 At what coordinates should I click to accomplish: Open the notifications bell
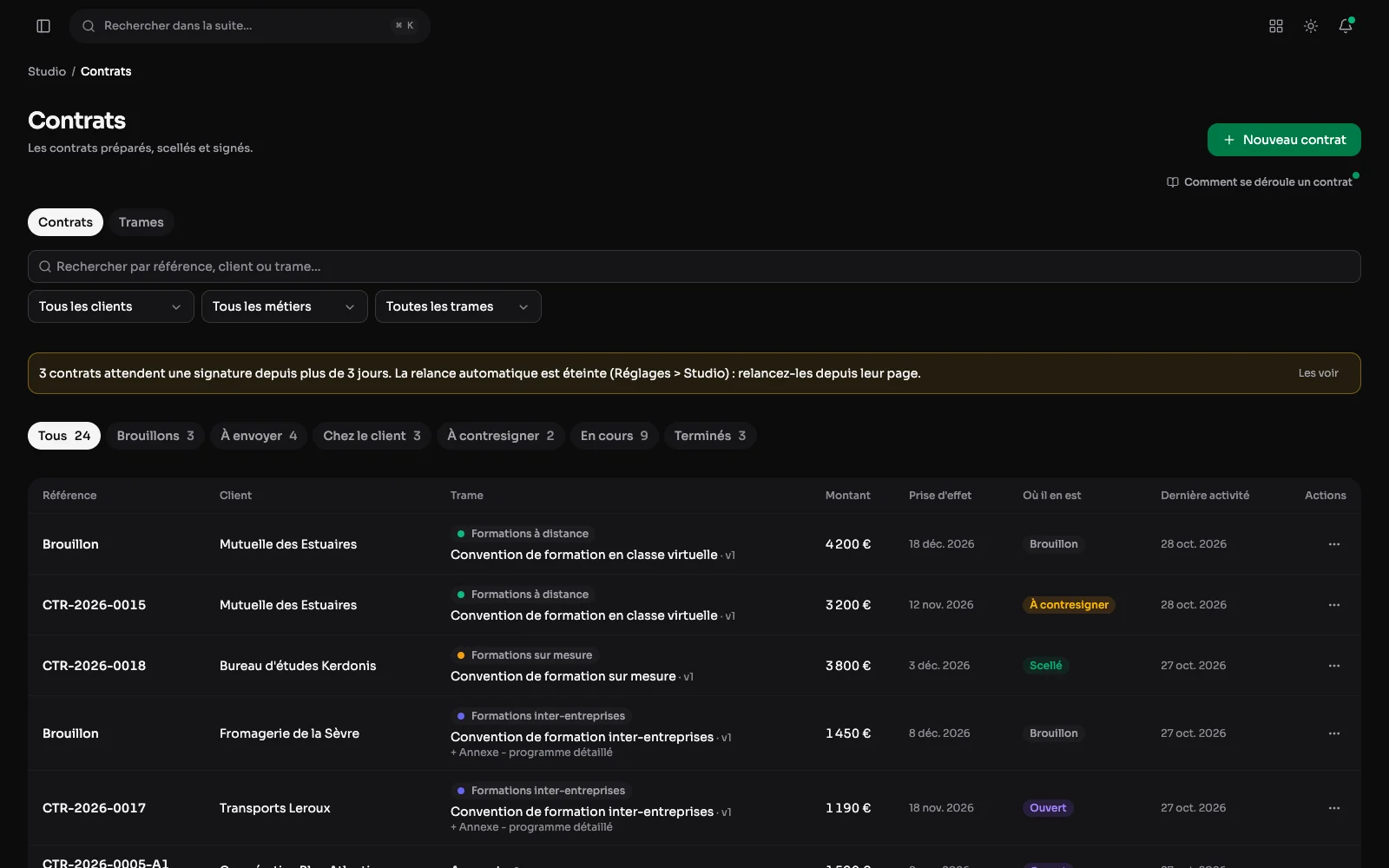[1346, 26]
